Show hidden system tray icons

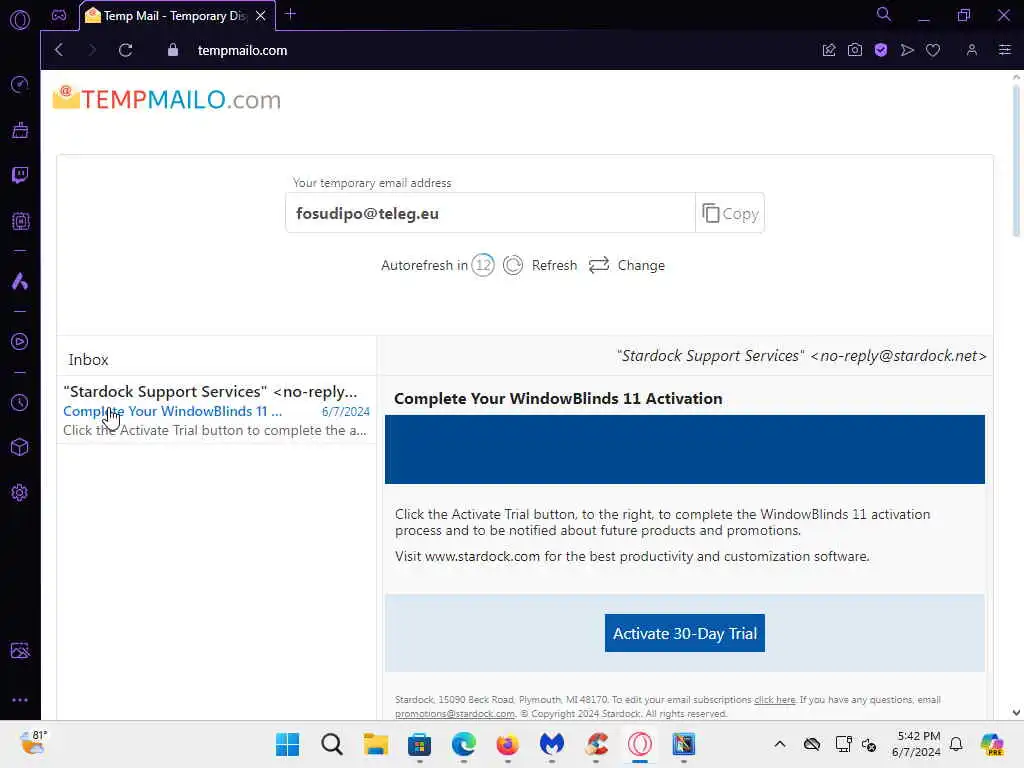[780, 744]
